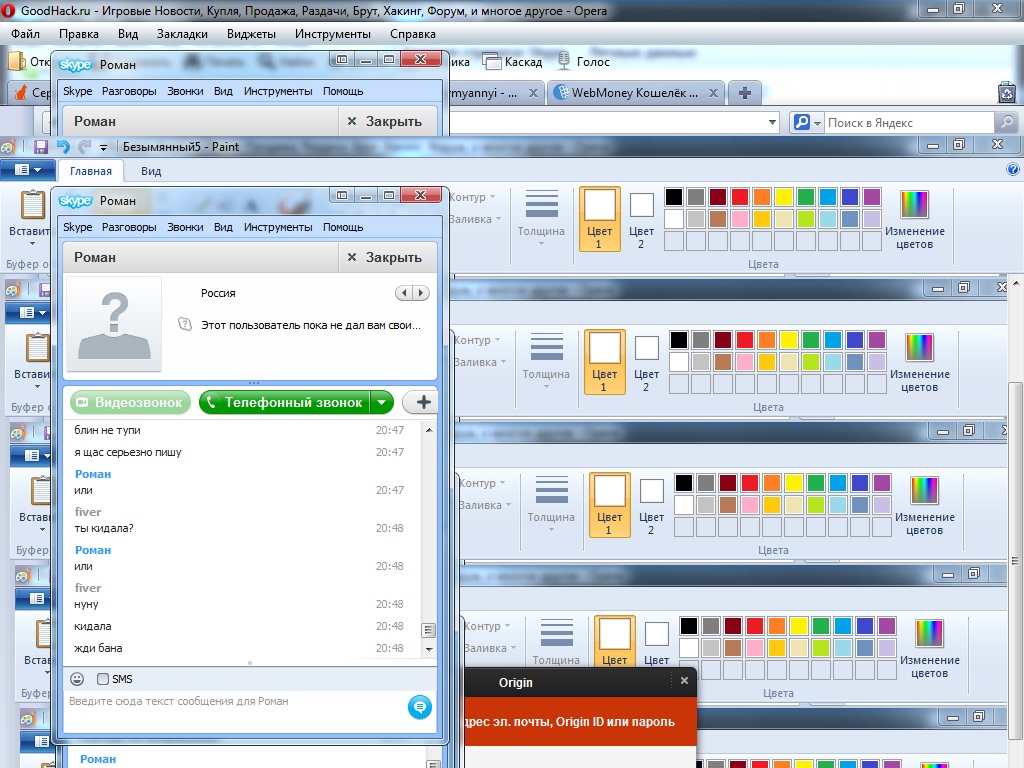Screen dimensions: 1024x768
Task: Click the left arrow next to Россия
Action: [404, 293]
